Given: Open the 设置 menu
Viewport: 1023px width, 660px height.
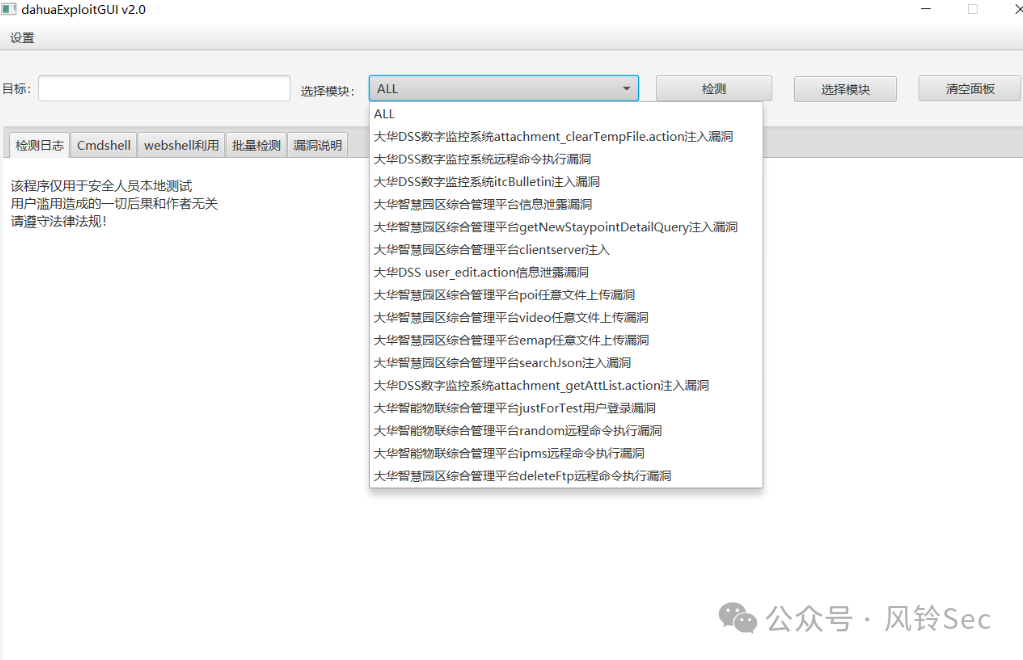Looking at the screenshot, I should [x=22, y=38].
